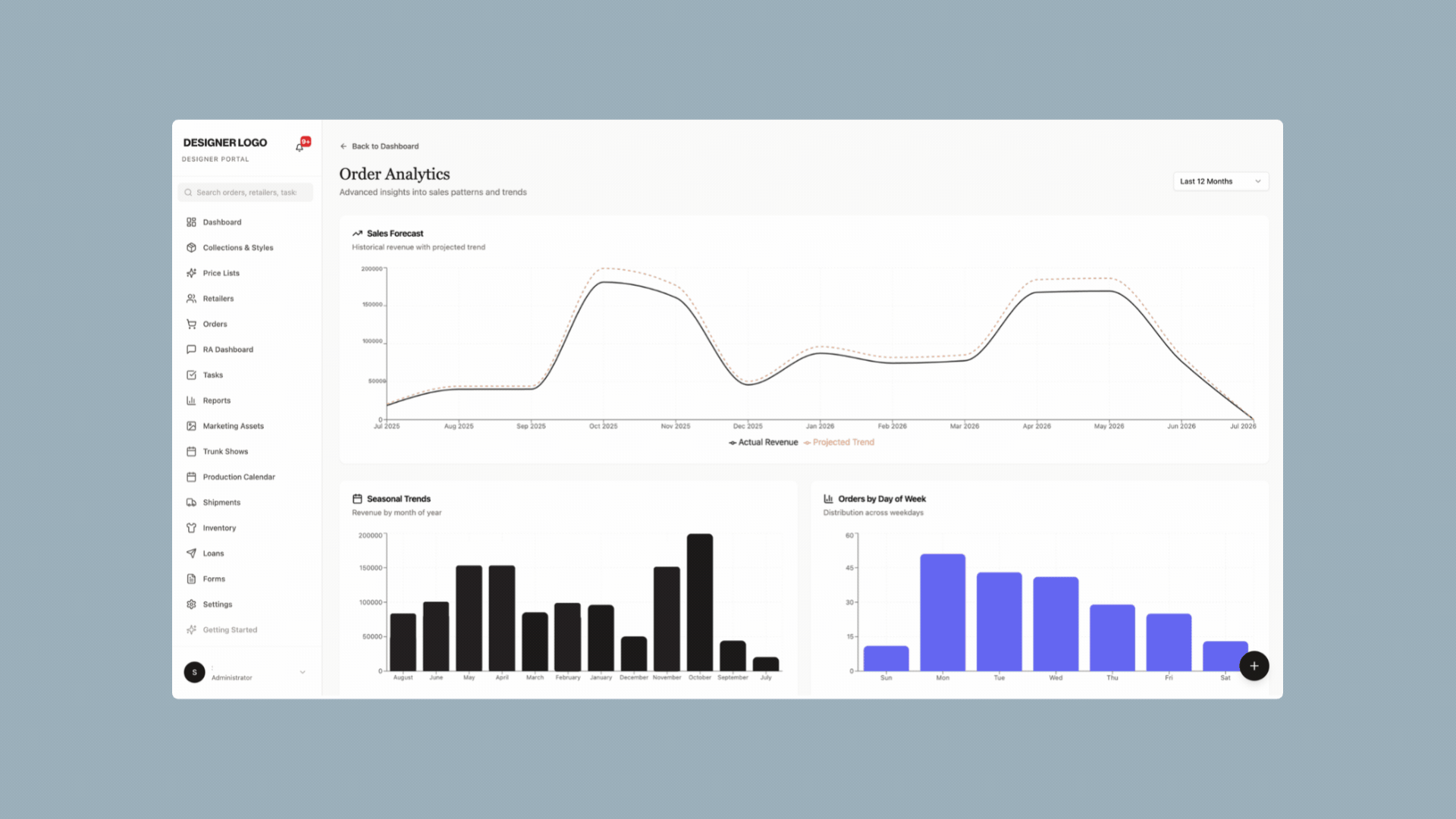Click the Orders cart icon
This screenshot has height=819, width=1456.
(191, 325)
